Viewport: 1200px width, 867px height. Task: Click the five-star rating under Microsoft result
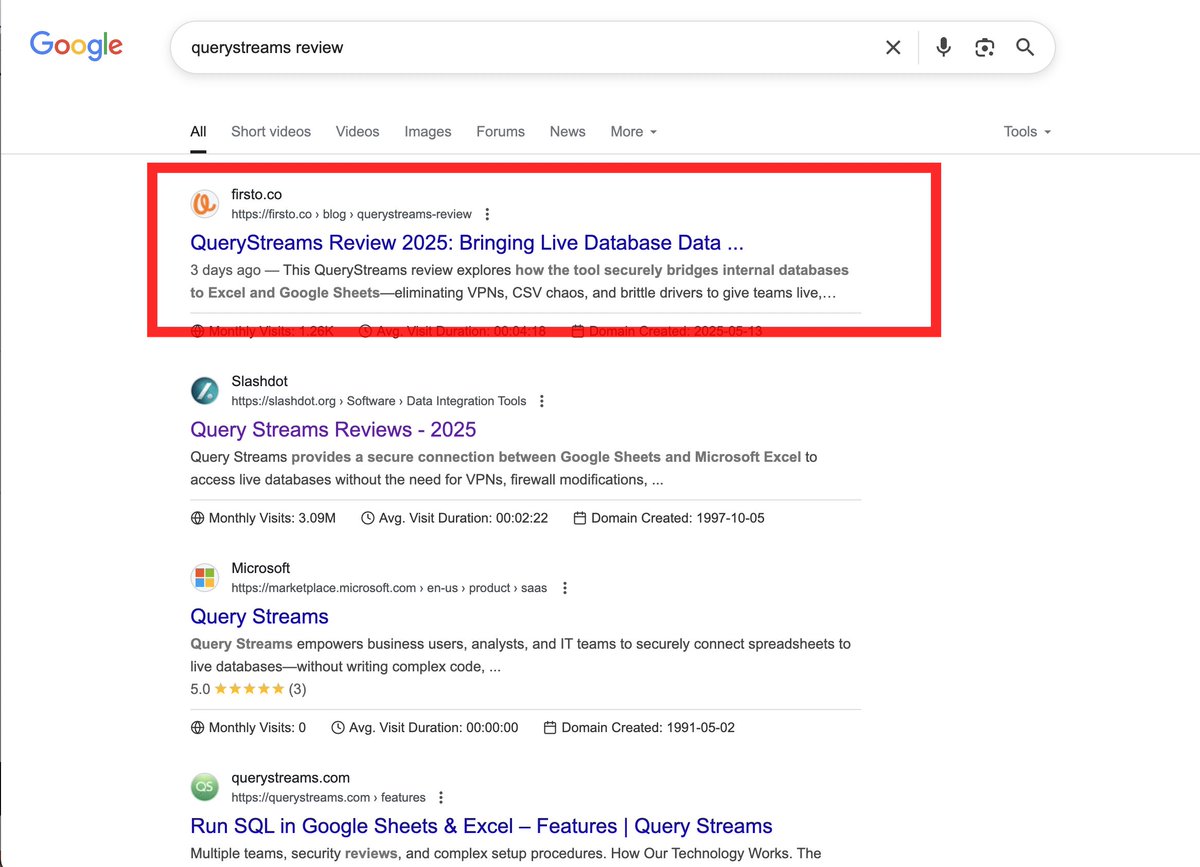(249, 689)
